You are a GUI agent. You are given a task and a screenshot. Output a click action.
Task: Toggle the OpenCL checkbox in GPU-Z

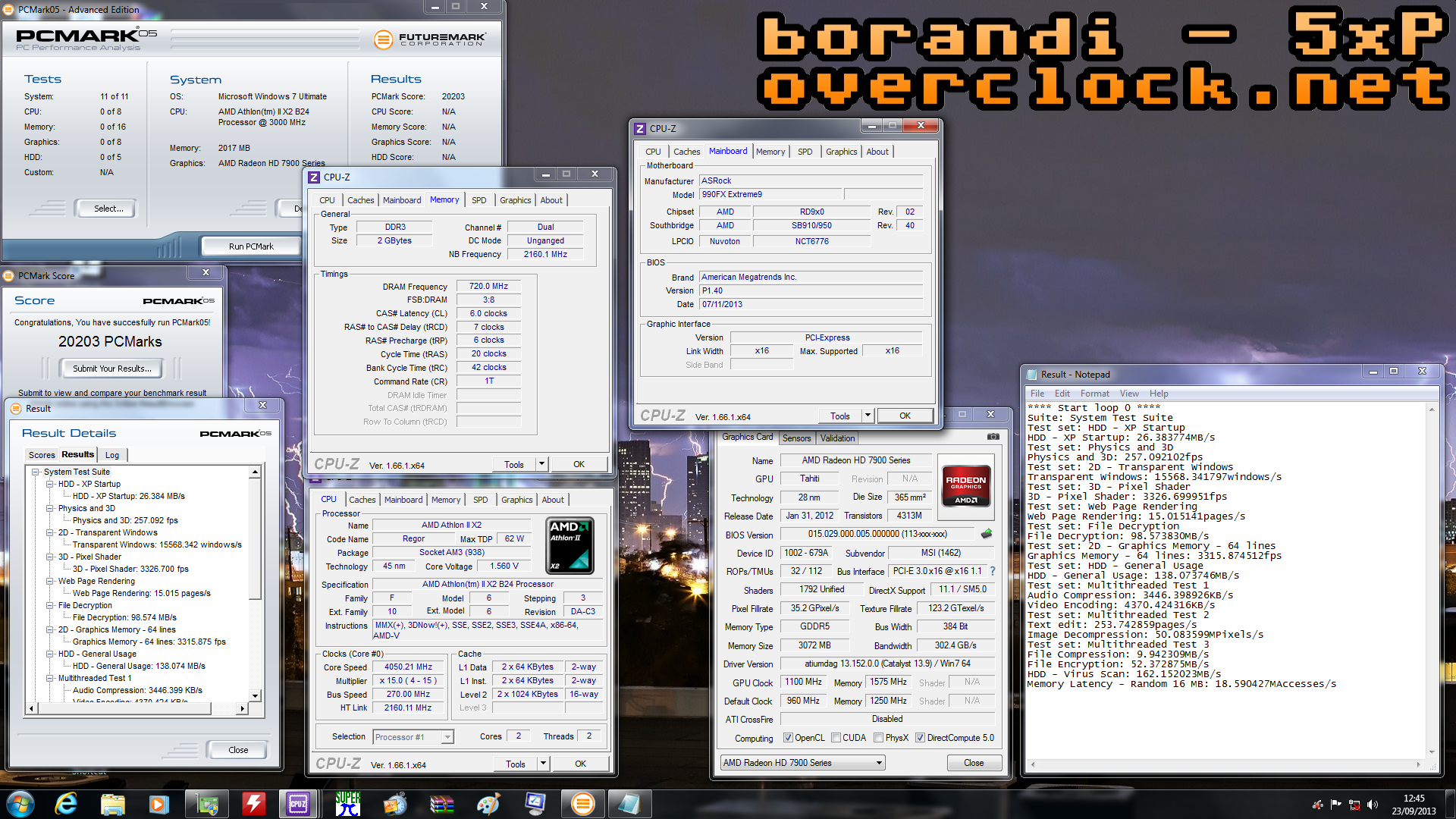pos(788,738)
